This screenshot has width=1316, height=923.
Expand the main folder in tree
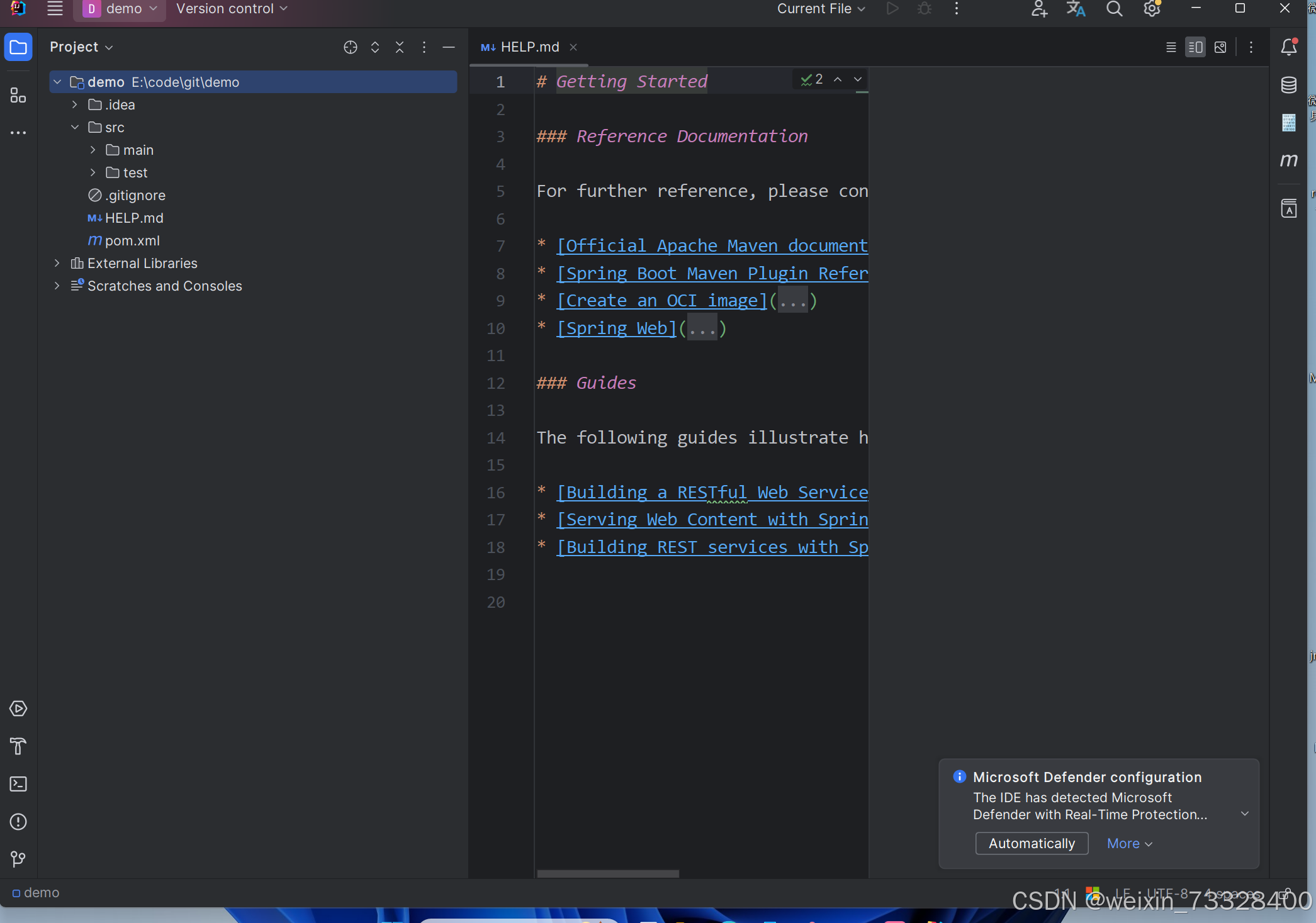pyautogui.click(x=93, y=150)
